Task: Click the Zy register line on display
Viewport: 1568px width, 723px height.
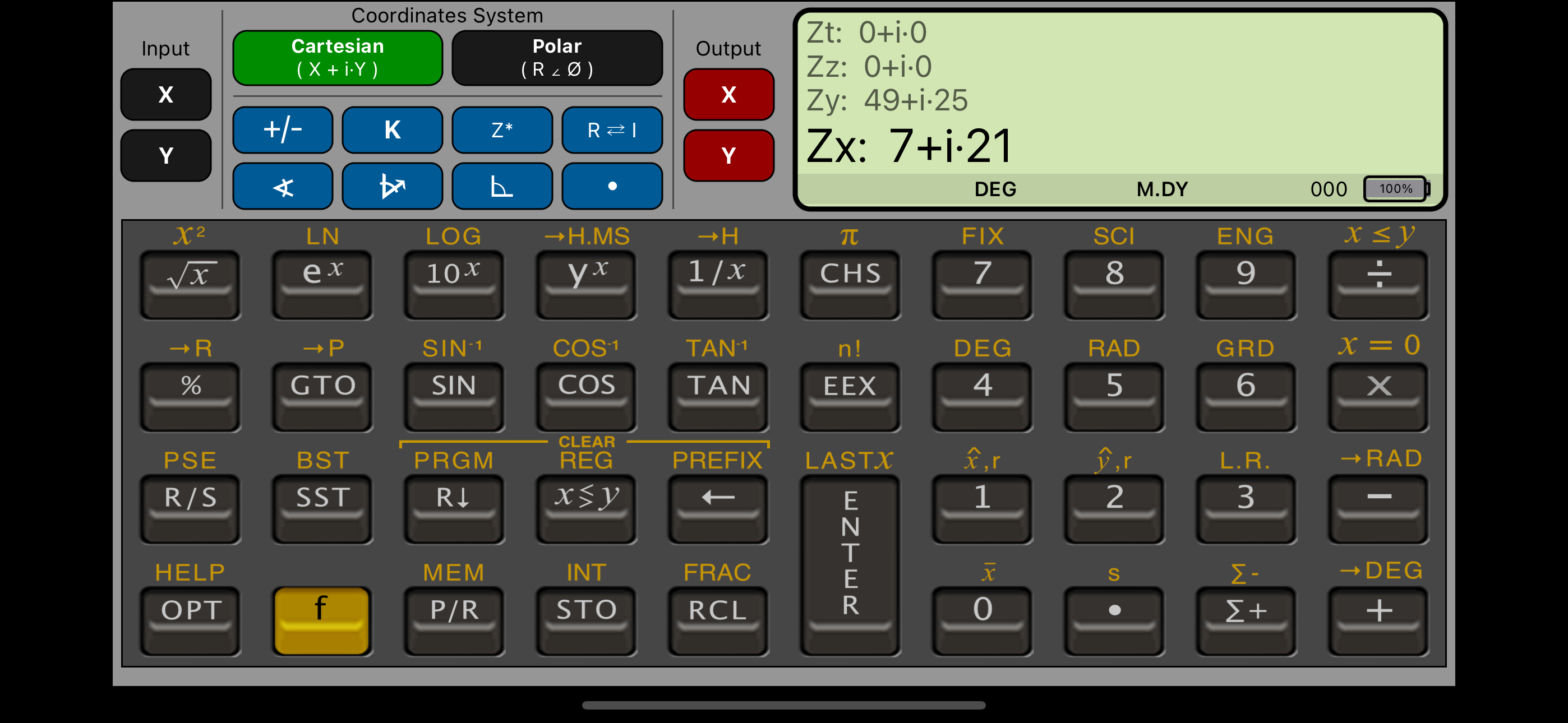Action: click(x=887, y=100)
